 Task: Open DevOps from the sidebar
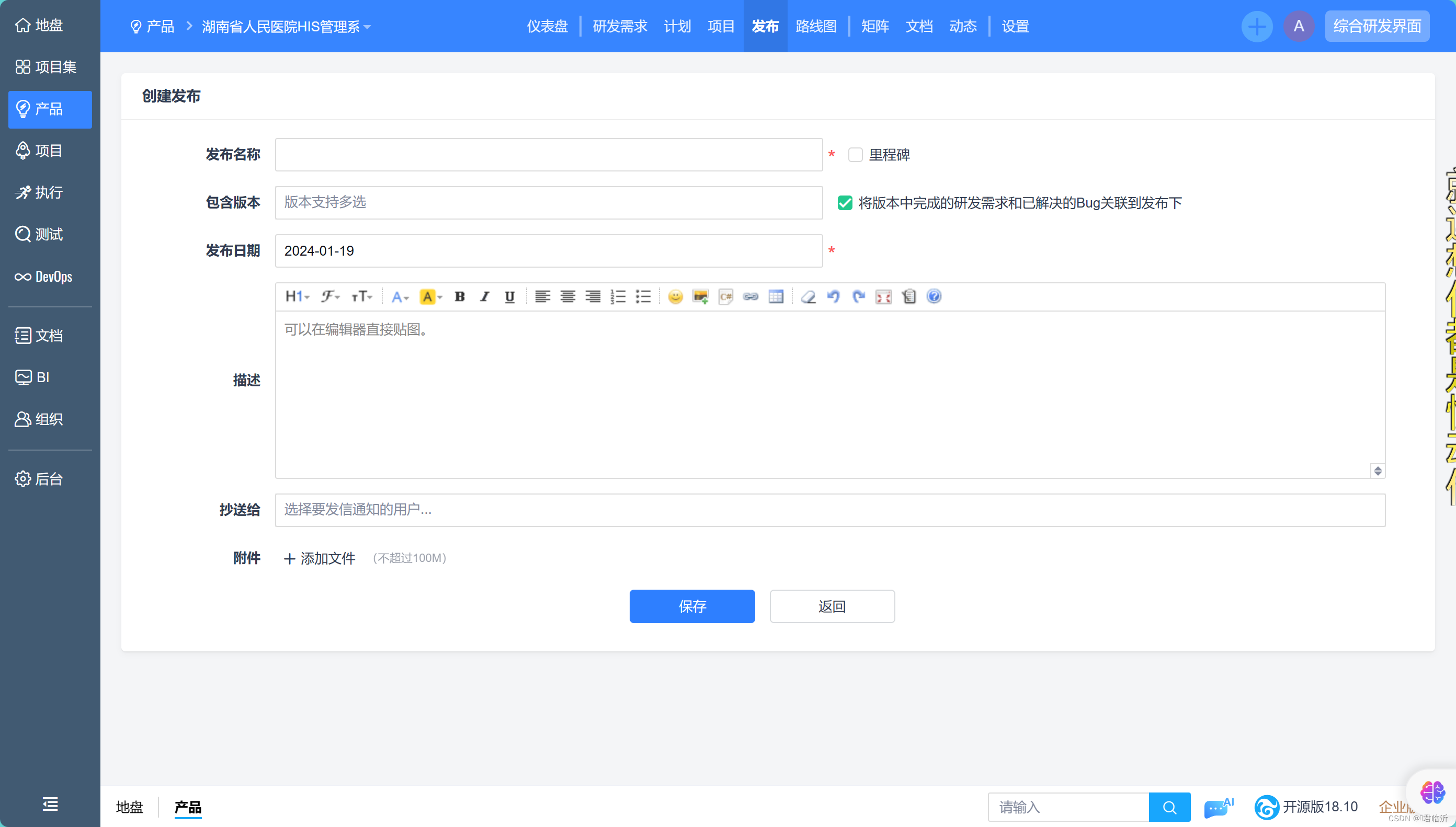pyautogui.click(x=44, y=277)
